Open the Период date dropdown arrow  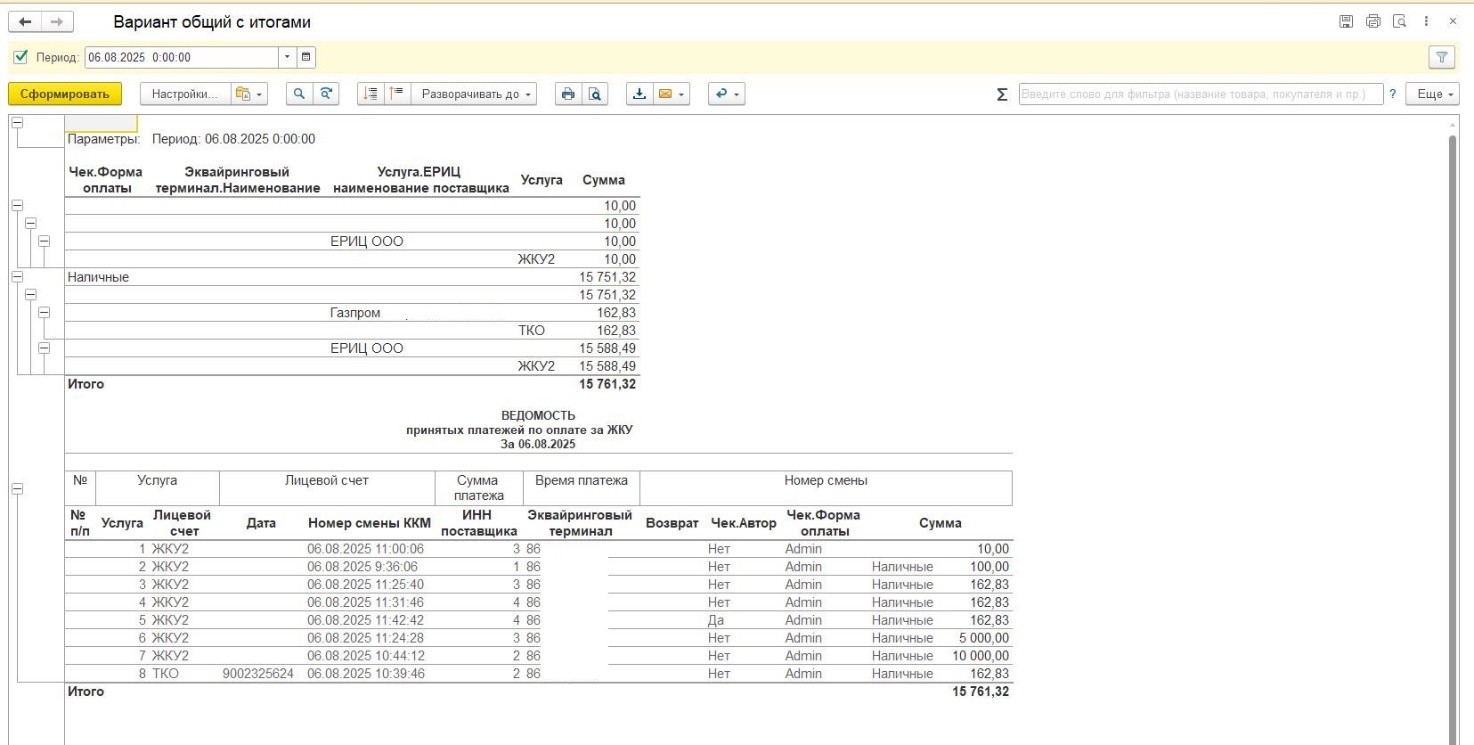(288, 58)
